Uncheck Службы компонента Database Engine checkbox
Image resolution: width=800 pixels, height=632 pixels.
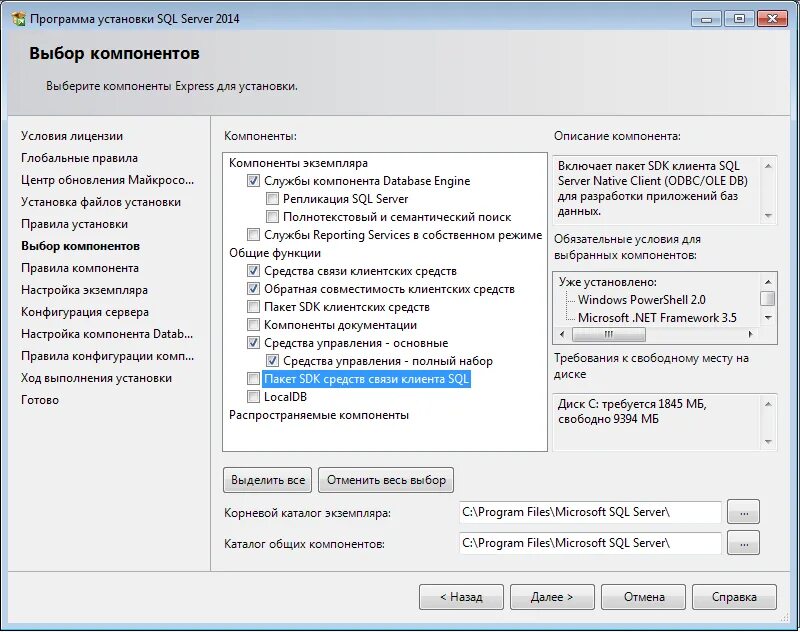(x=253, y=181)
